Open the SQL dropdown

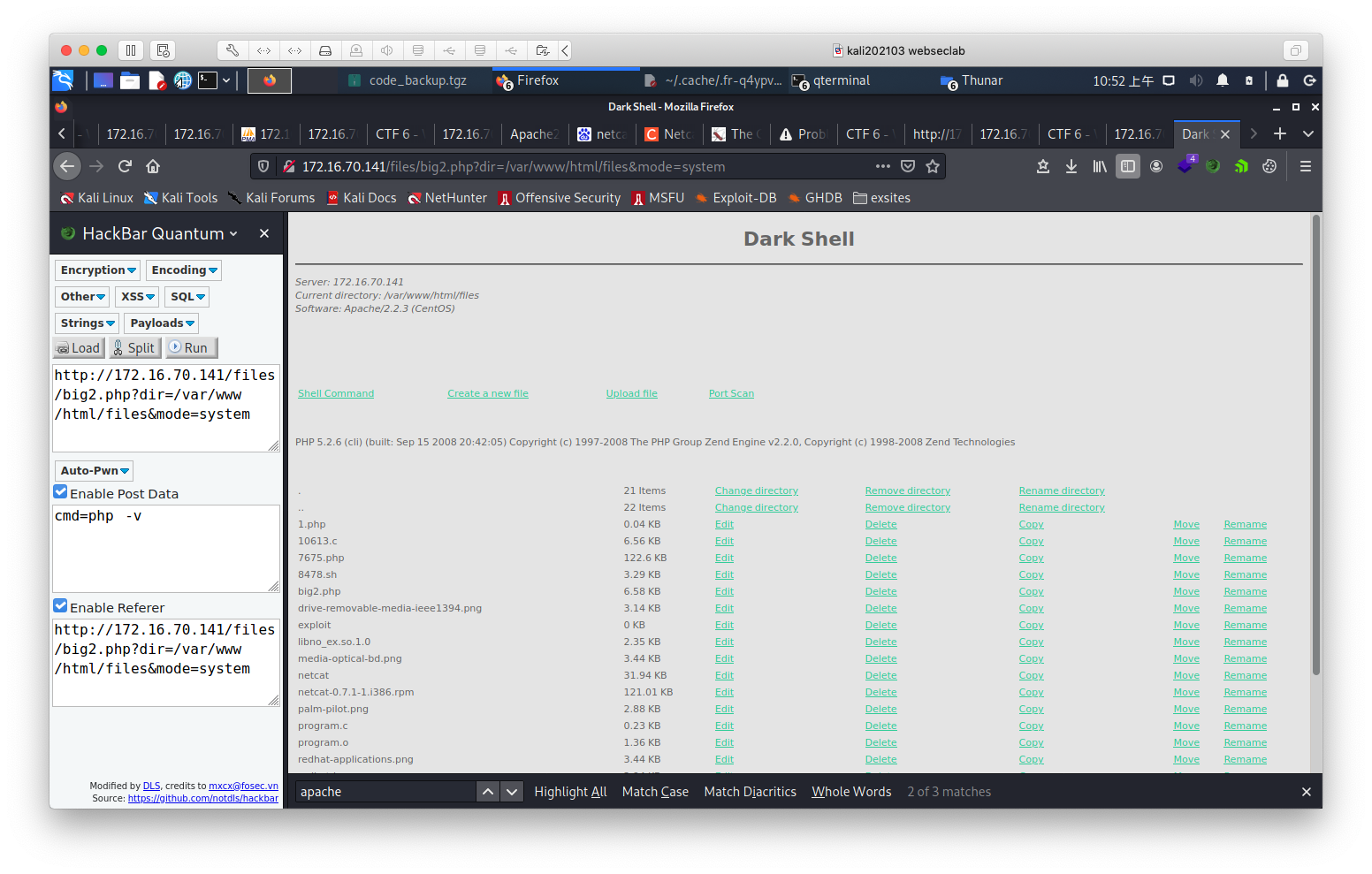187,297
